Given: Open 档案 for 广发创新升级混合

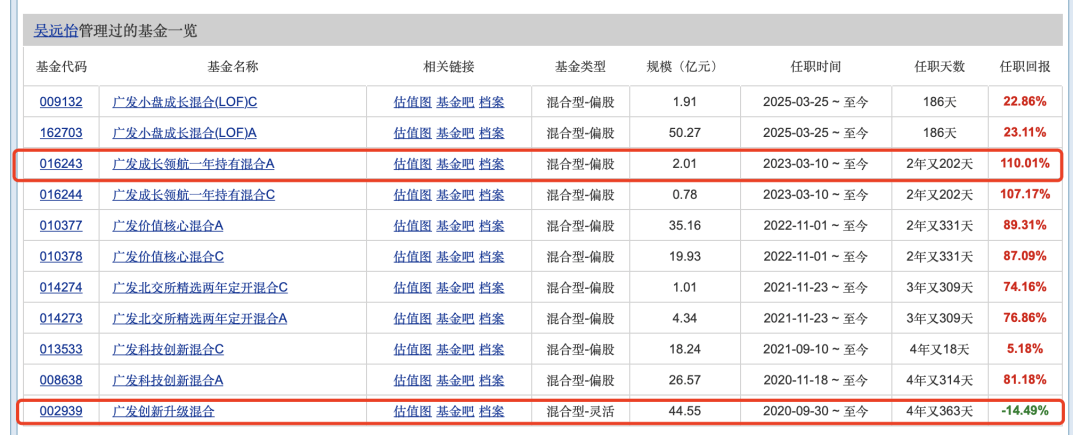Looking at the screenshot, I should (x=491, y=411).
